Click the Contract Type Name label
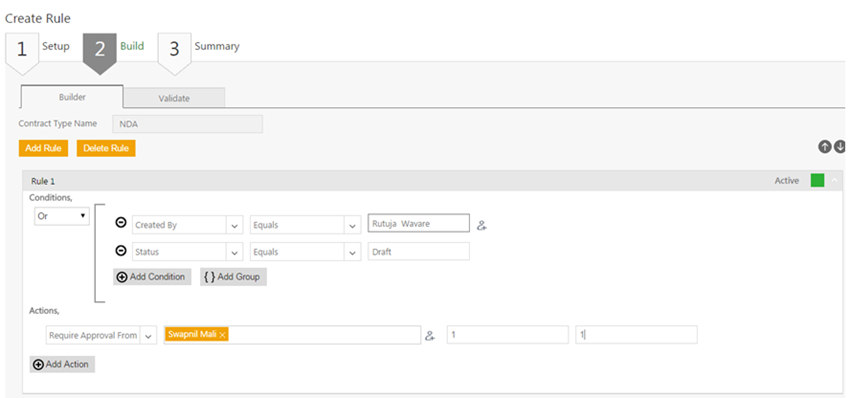 coord(58,123)
